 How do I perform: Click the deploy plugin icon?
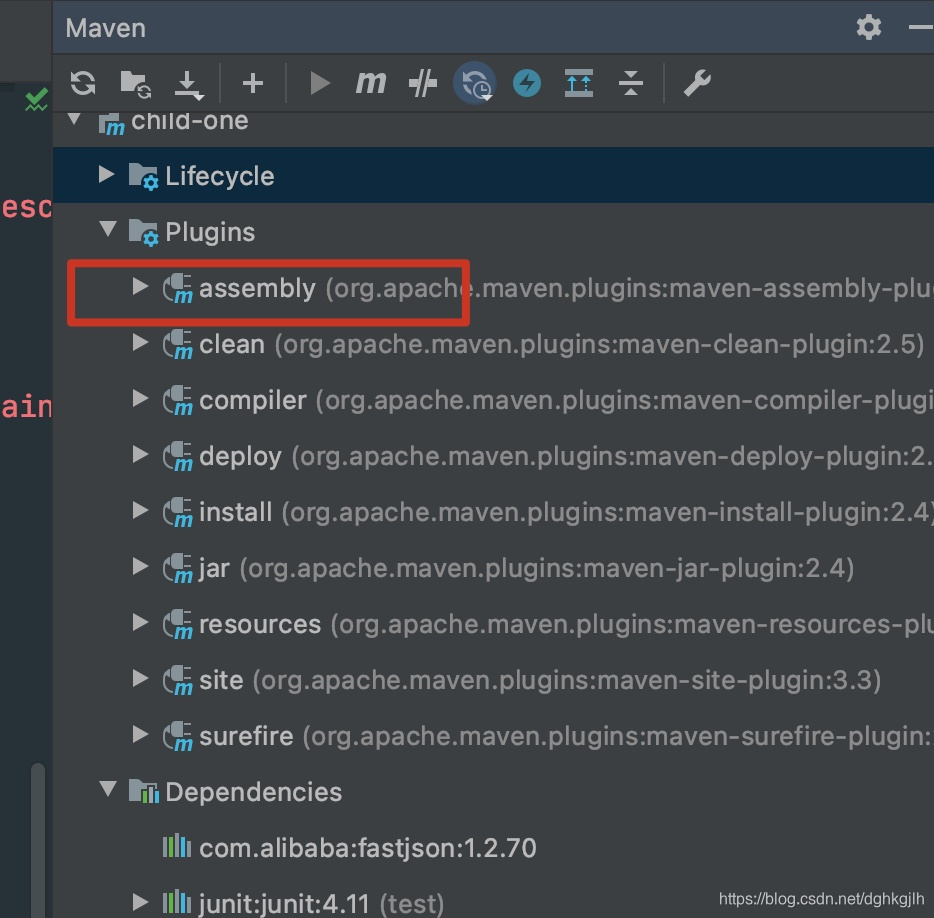[178, 457]
